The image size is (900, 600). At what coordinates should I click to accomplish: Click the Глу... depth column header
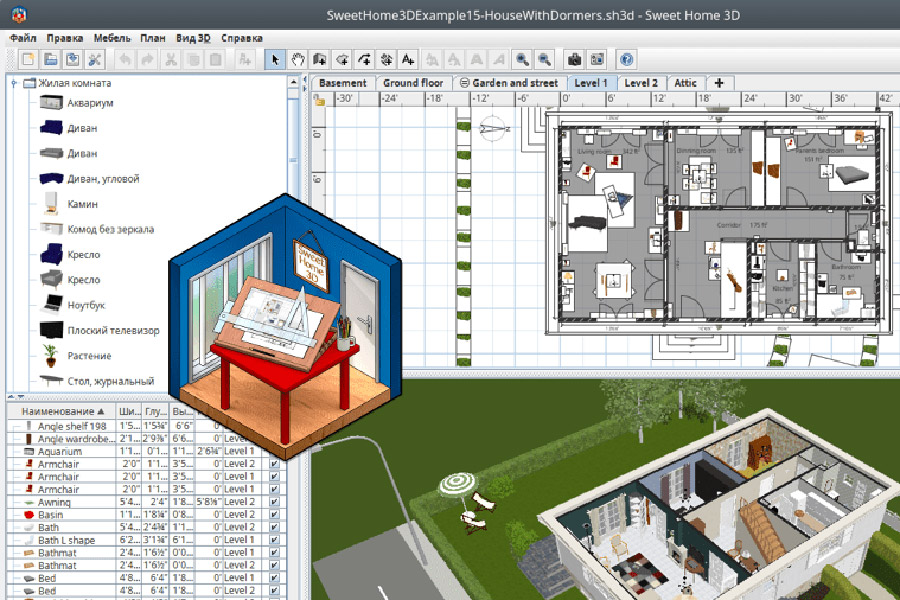click(x=156, y=411)
